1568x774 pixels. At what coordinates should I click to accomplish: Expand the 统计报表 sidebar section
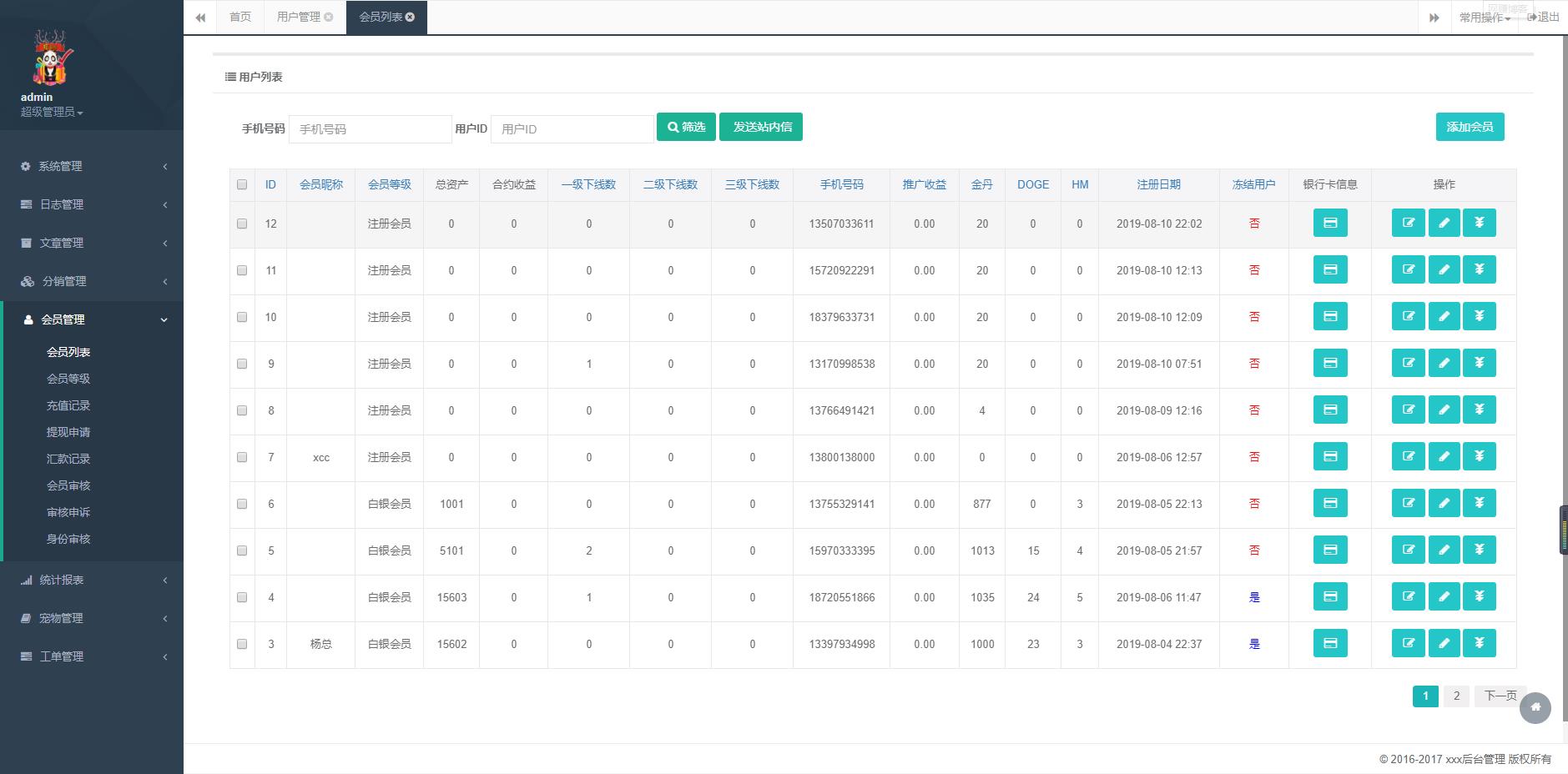(x=92, y=580)
